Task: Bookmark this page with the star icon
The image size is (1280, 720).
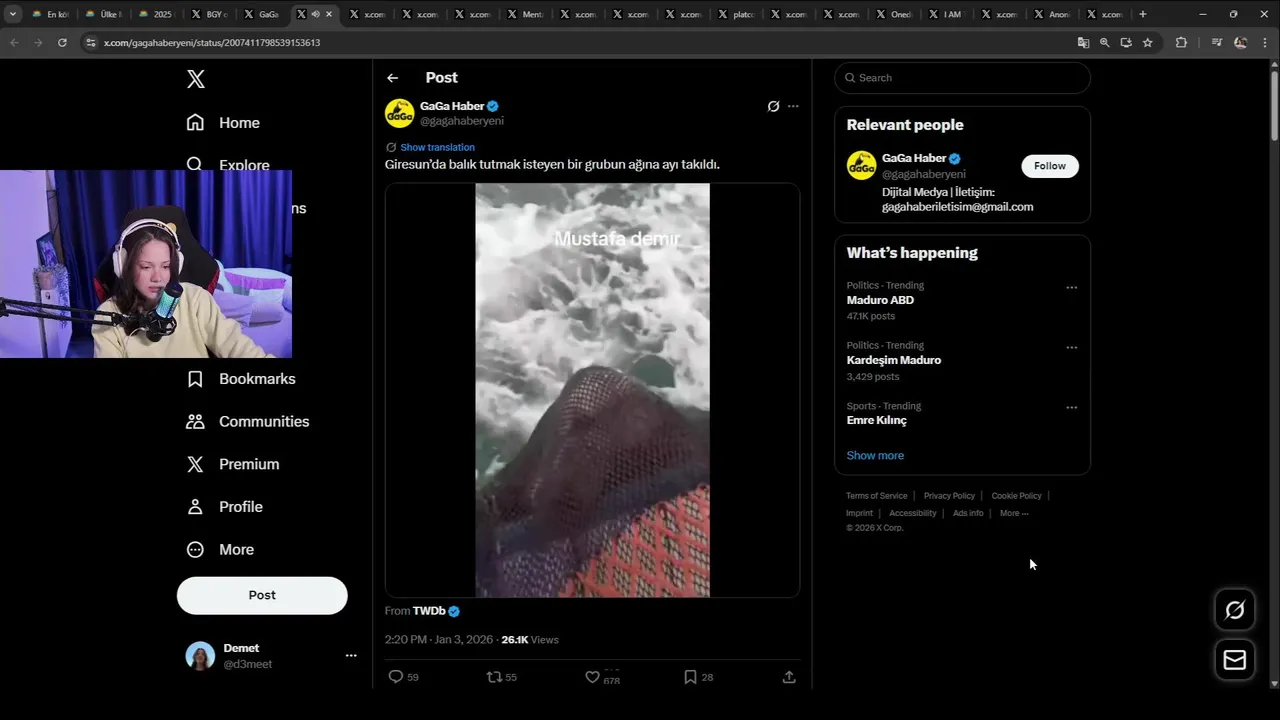Action: 1148,43
